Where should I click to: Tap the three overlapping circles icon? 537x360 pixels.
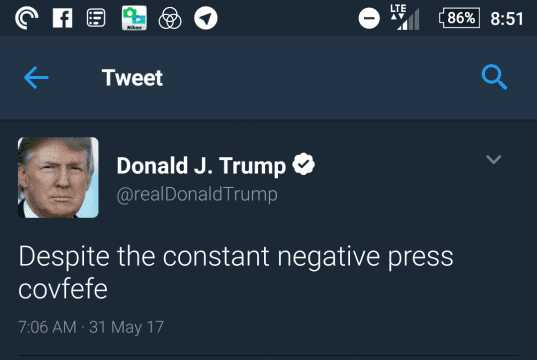point(170,18)
